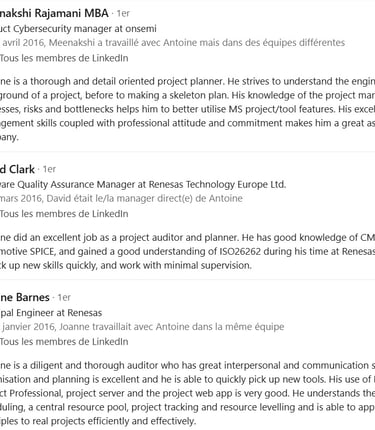Click Meenakshi's recommendation text about project planner
This screenshot has width=375, height=430.
point(187,109)
